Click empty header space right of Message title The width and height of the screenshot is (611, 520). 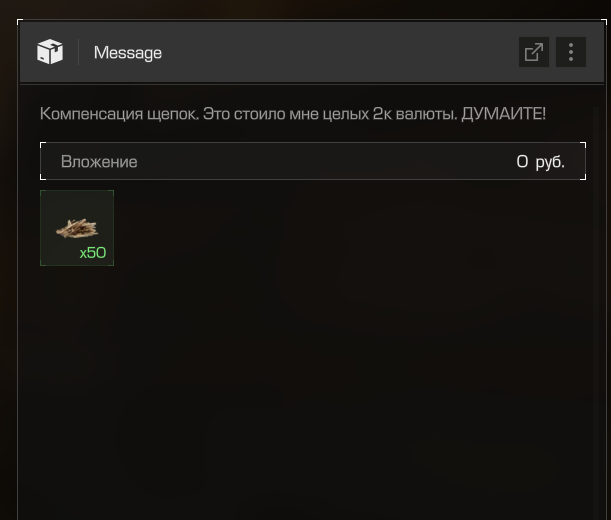point(339,52)
